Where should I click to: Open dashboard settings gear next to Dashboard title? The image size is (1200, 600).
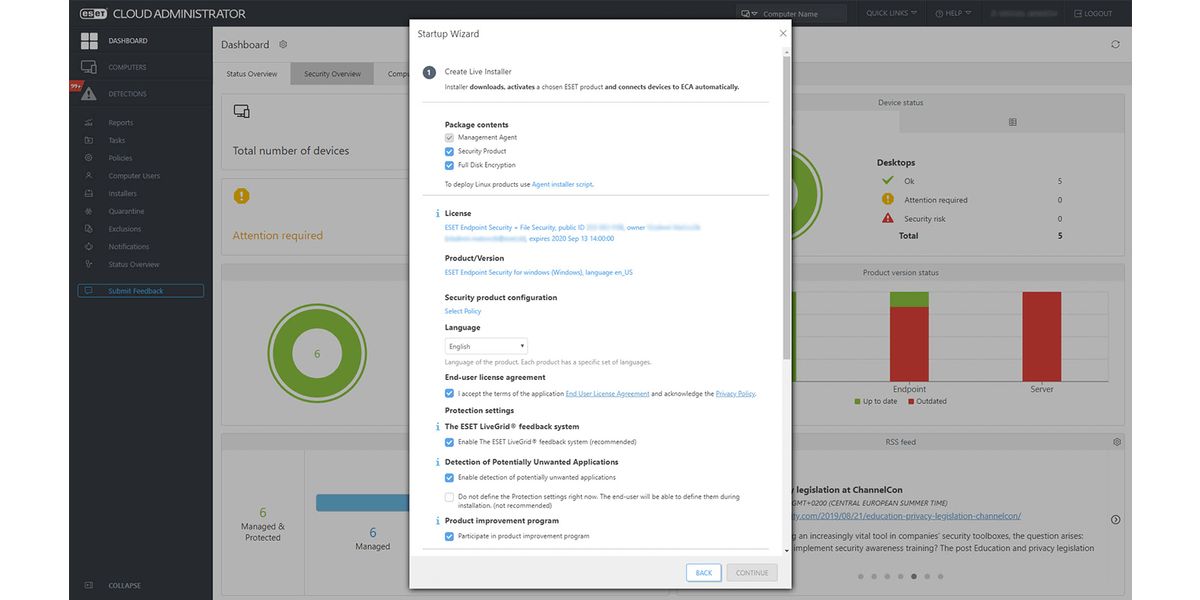[x=283, y=44]
